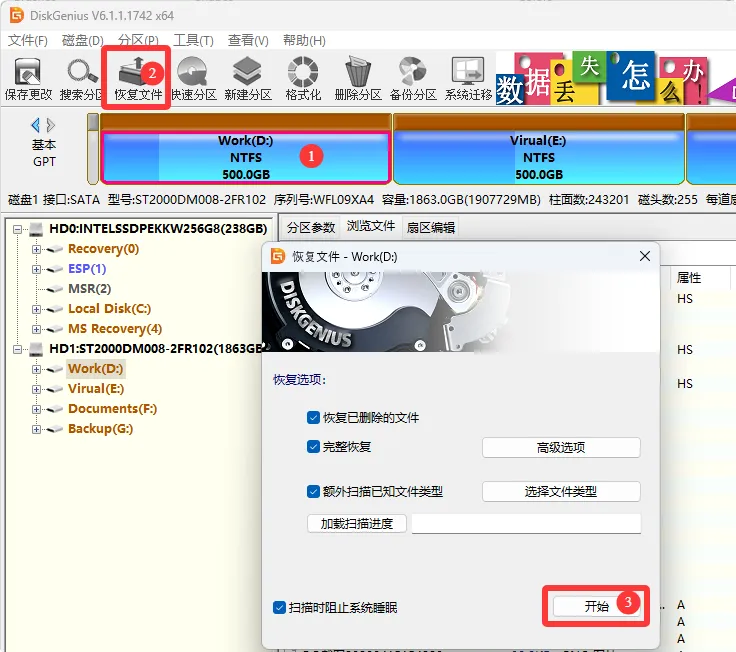Click the 加载扫描进度 button
Viewport: 736px width, 652px height.
click(357, 523)
